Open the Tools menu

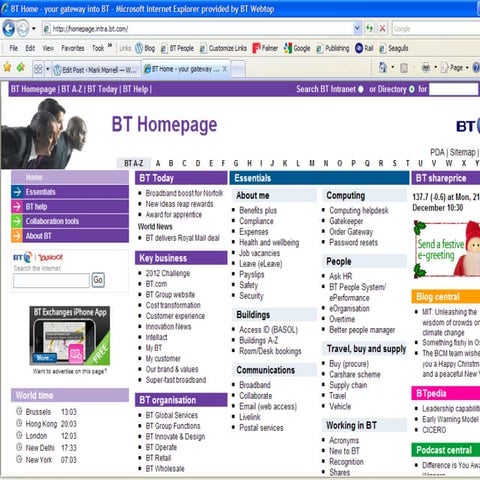[x=98, y=48]
